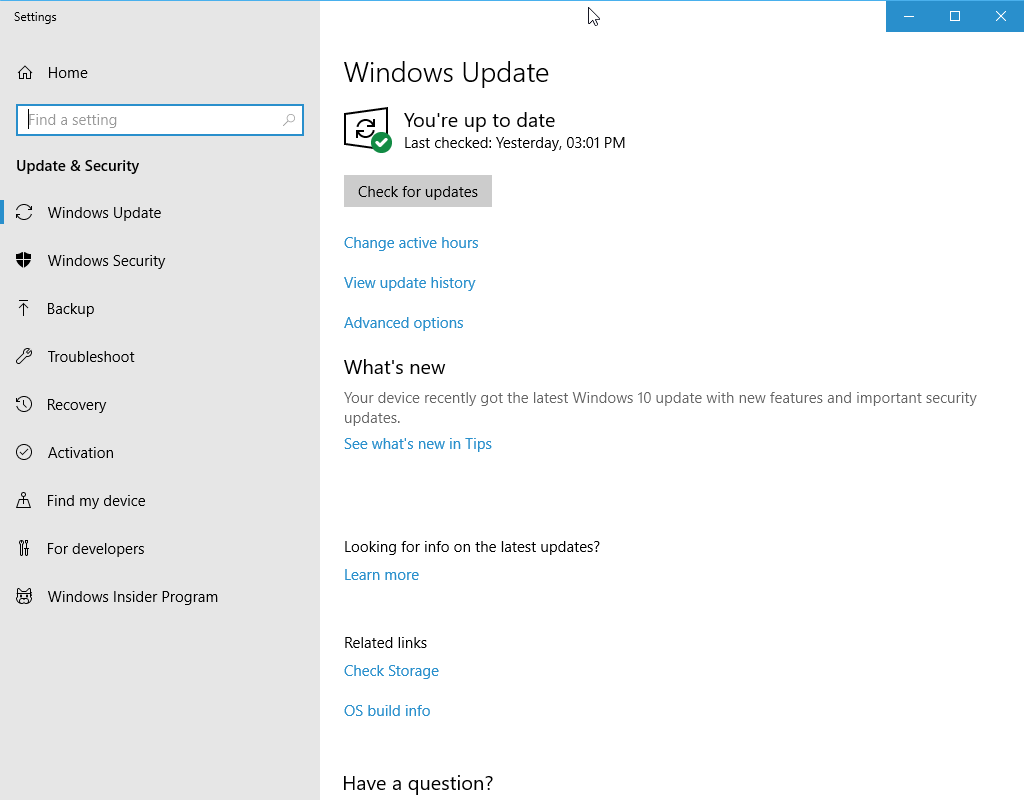
Task: Click the Windows Update sync arrows icon
Action: click(24, 212)
